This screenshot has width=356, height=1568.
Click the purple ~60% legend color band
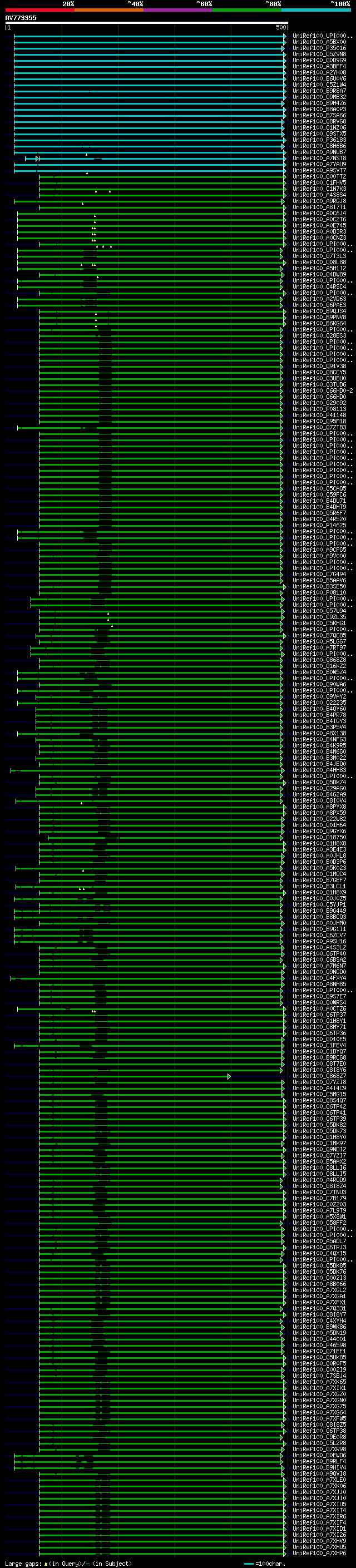click(179, 10)
